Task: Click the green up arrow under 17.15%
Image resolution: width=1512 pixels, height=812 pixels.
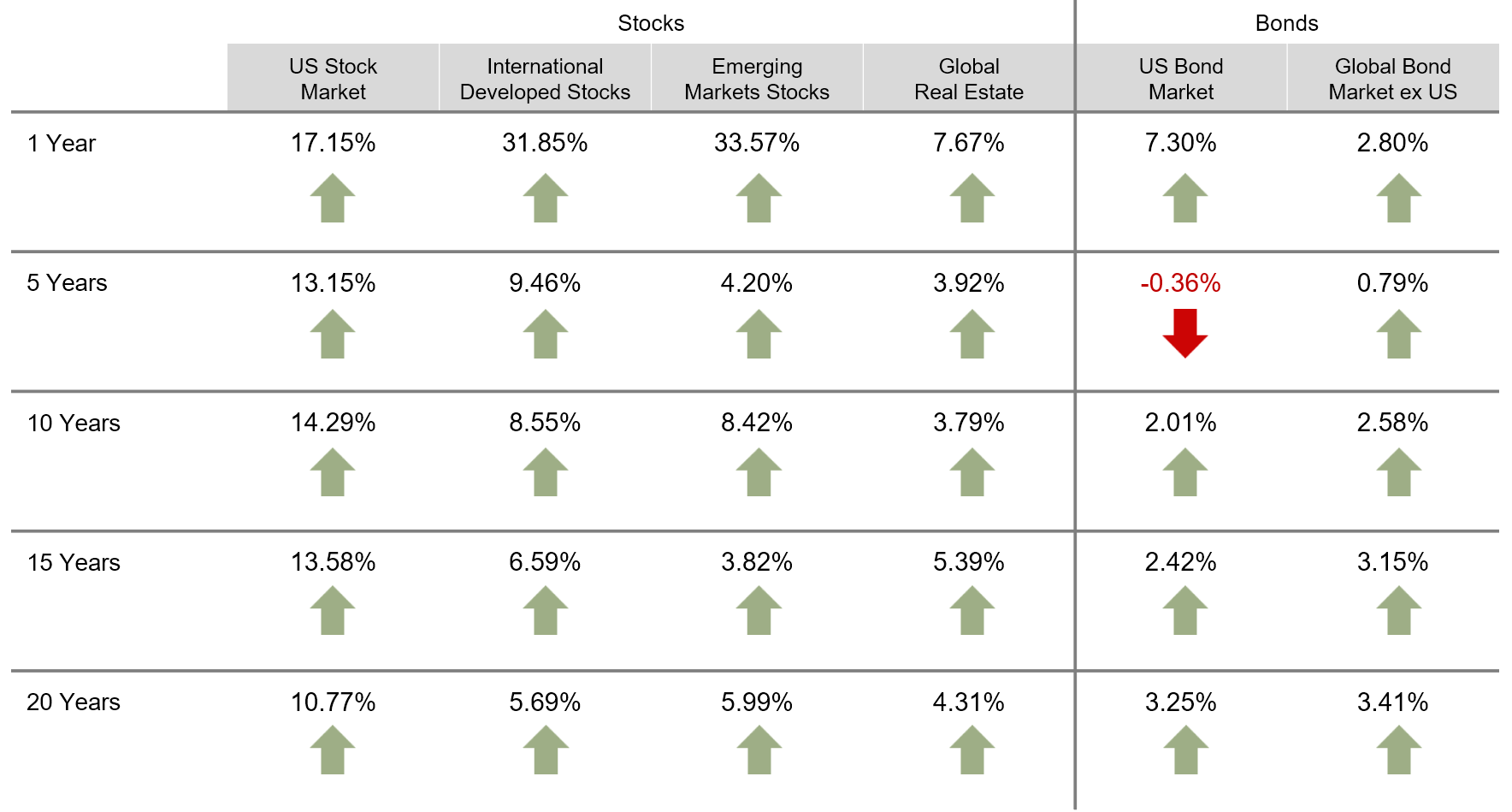Action: click(333, 198)
